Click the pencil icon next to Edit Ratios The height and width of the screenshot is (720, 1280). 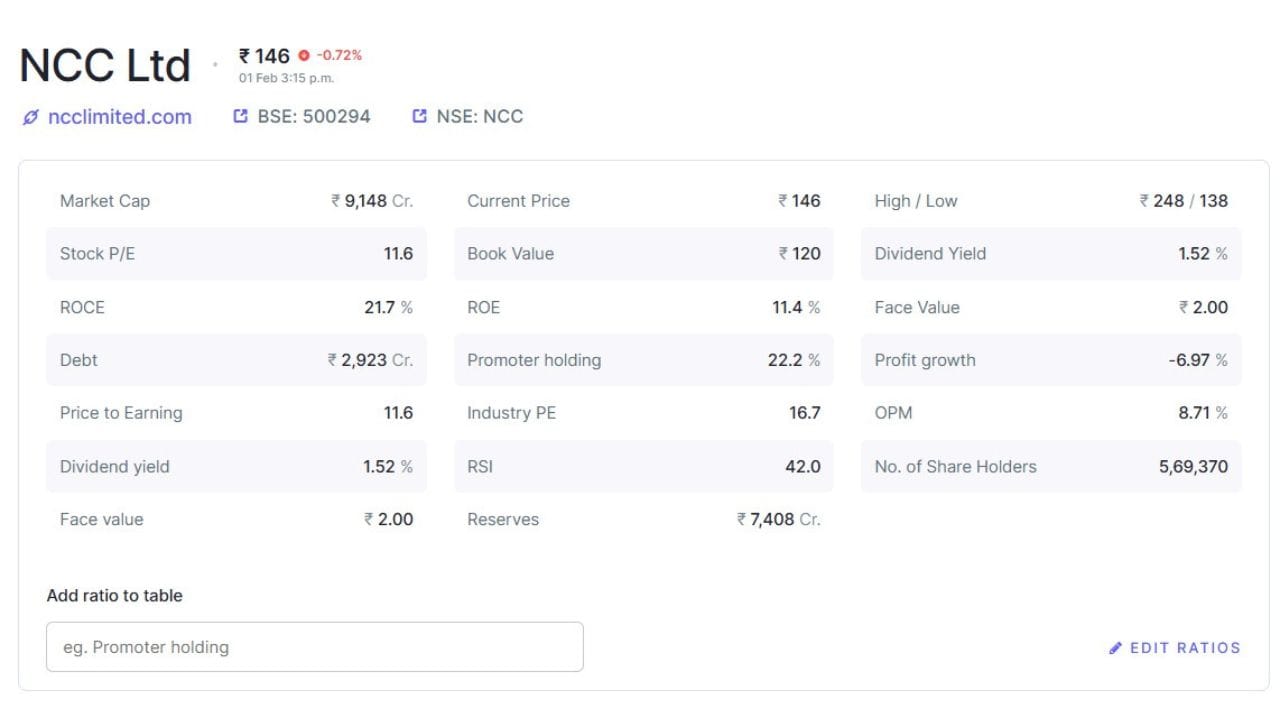(1116, 648)
